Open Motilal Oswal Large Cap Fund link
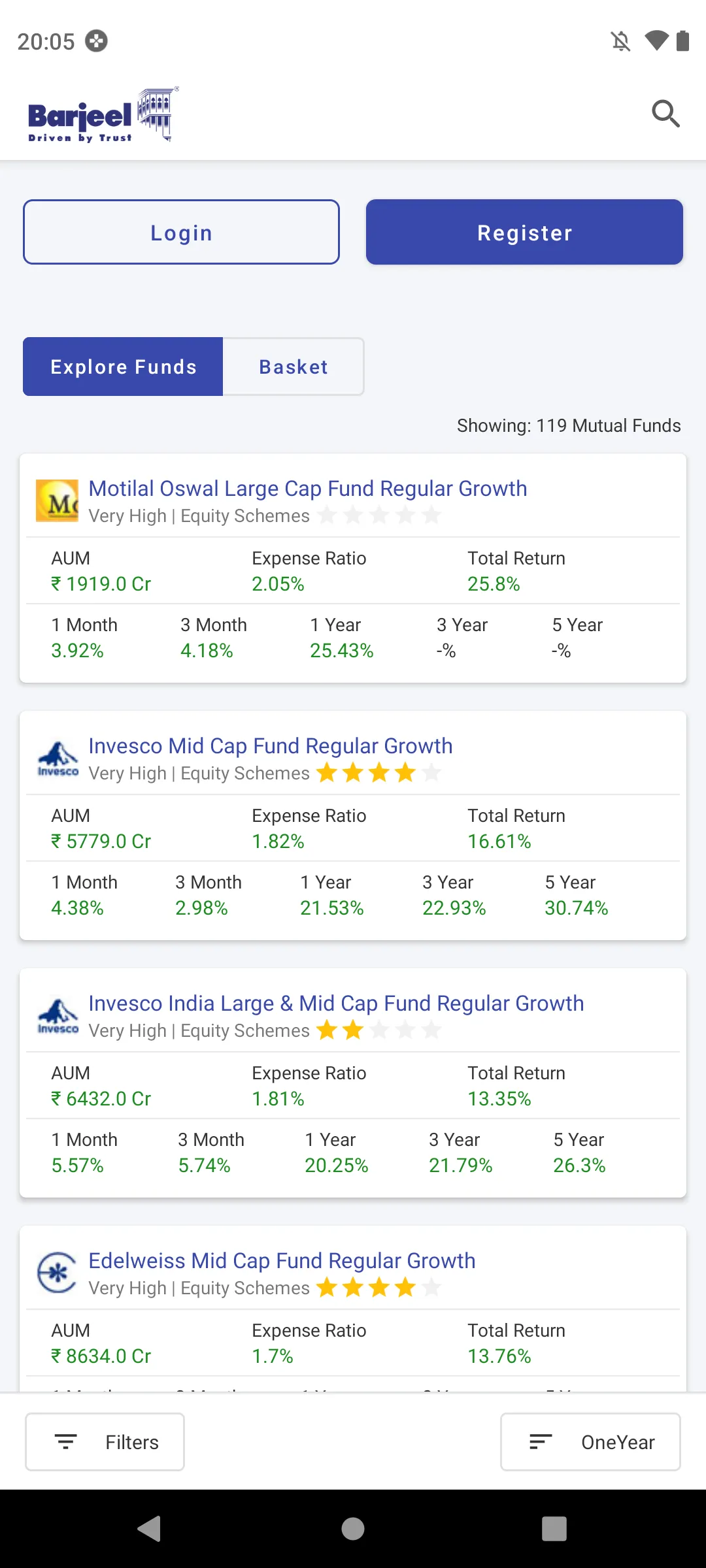 (x=308, y=488)
